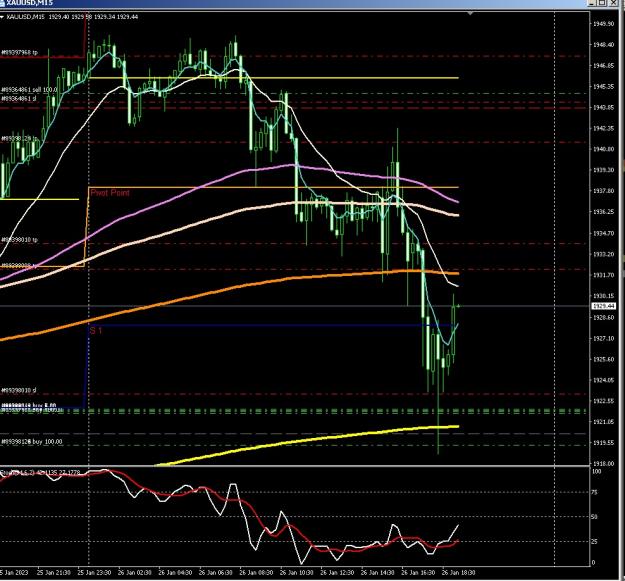
Task: Click the S 1 support level label
Action: [96, 330]
